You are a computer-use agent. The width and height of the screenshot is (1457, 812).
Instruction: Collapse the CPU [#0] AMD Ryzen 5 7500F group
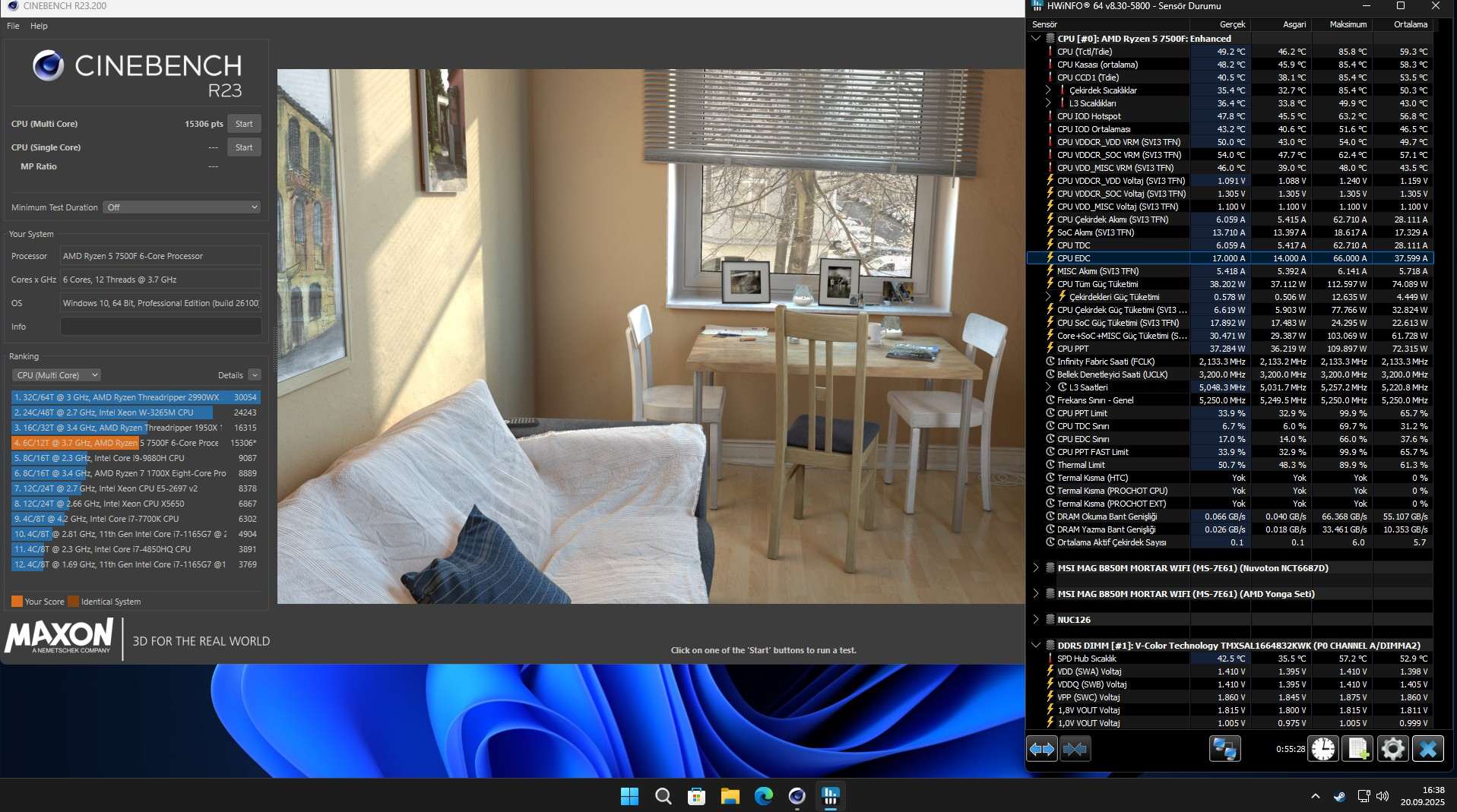pos(1035,38)
